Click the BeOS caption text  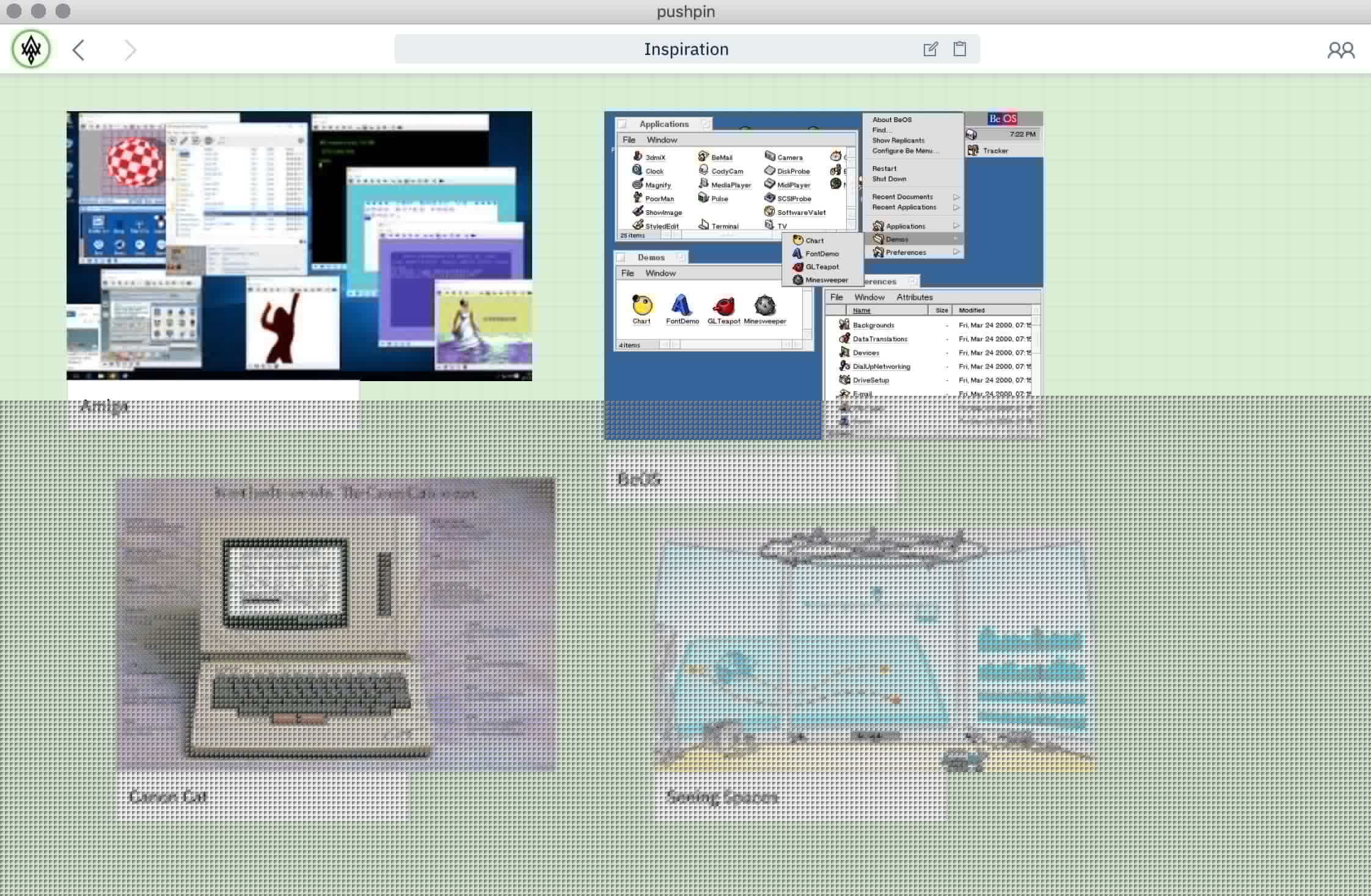point(639,479)
